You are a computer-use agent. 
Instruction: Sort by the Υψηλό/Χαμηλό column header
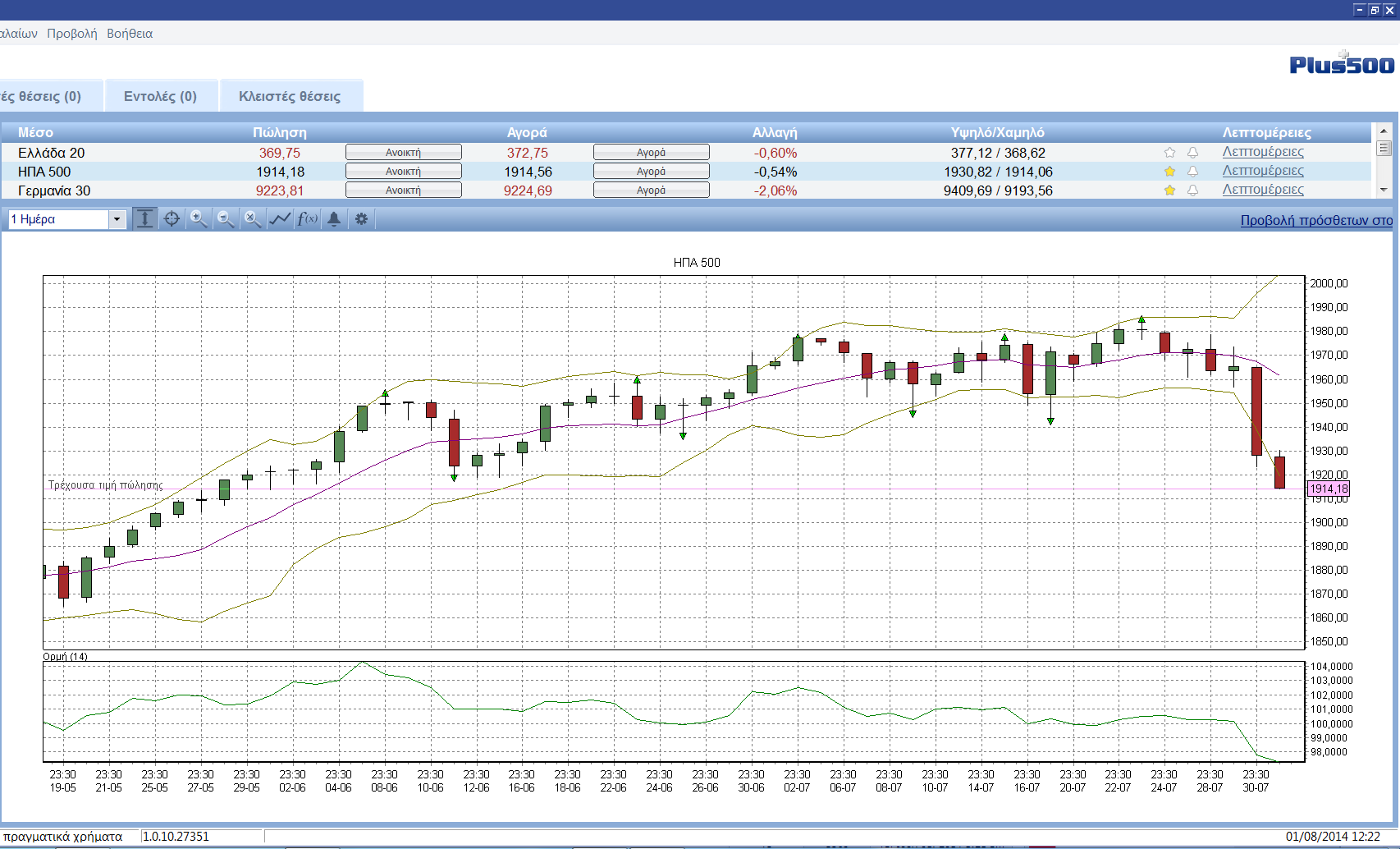(998, 132)
